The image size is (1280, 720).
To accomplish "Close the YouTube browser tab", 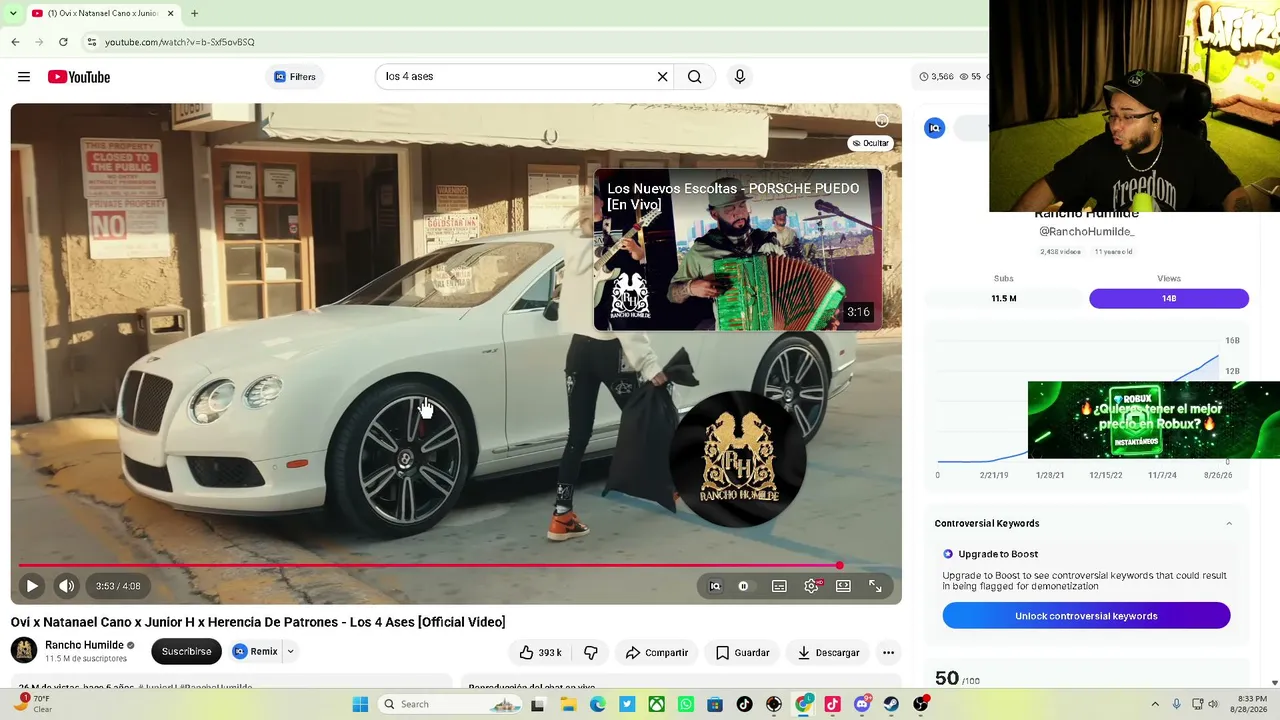I will pos(170,13).
